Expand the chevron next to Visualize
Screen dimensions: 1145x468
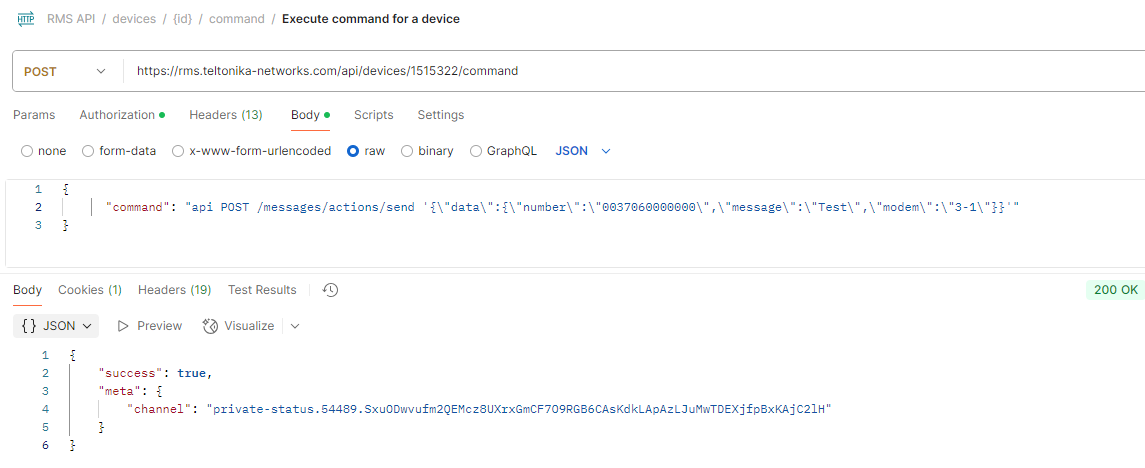coord(295,326)
